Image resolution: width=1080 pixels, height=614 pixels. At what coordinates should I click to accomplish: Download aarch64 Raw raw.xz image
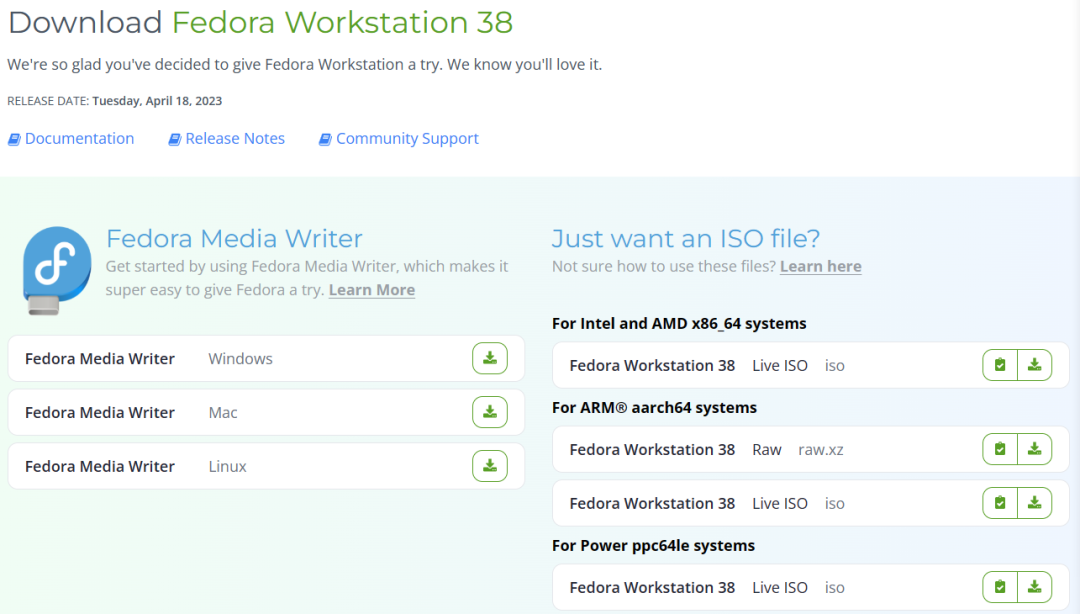point(1035,449)
